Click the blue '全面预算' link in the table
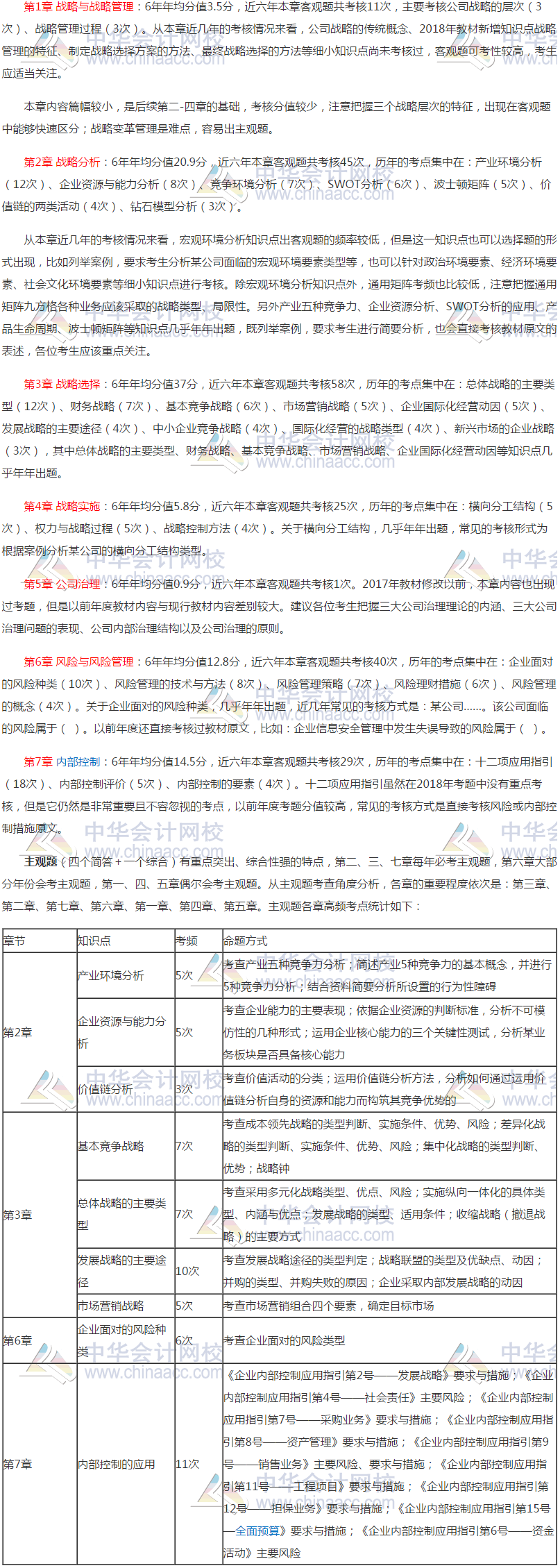Viewport: 560px width, 1568px height. (x=257, y=1531)
